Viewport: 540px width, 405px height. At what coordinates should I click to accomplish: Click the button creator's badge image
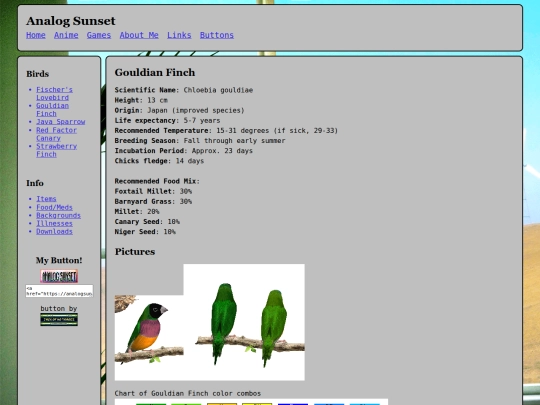click(x=59, y=320)
